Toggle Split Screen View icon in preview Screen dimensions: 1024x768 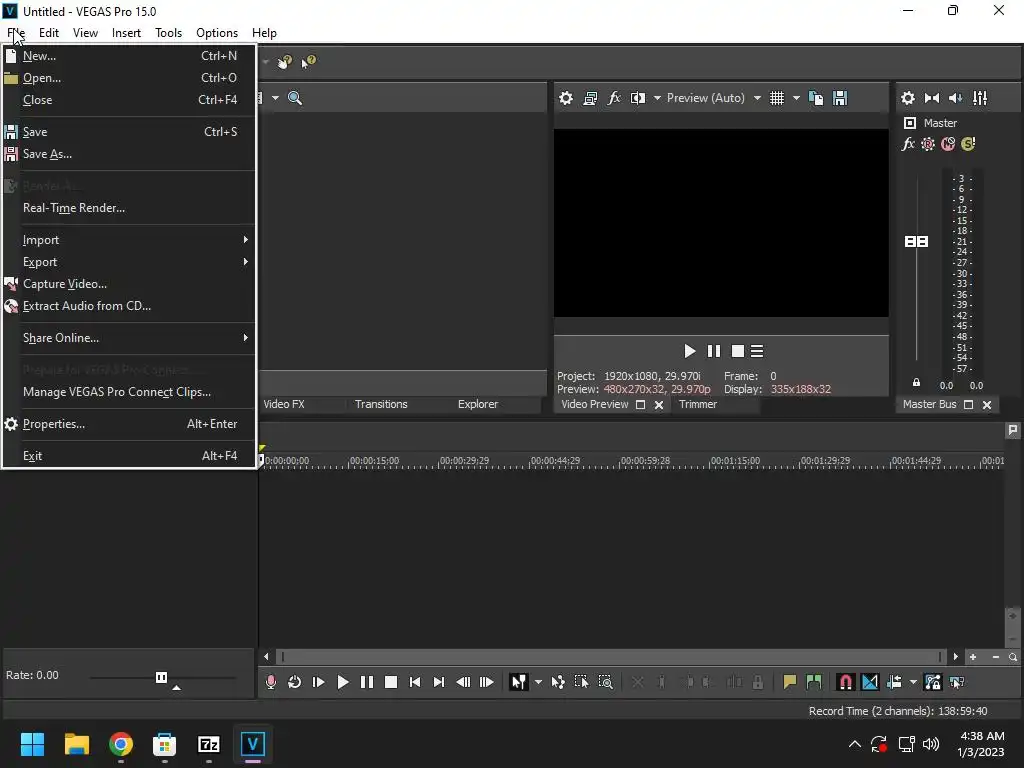click(637, 98)
